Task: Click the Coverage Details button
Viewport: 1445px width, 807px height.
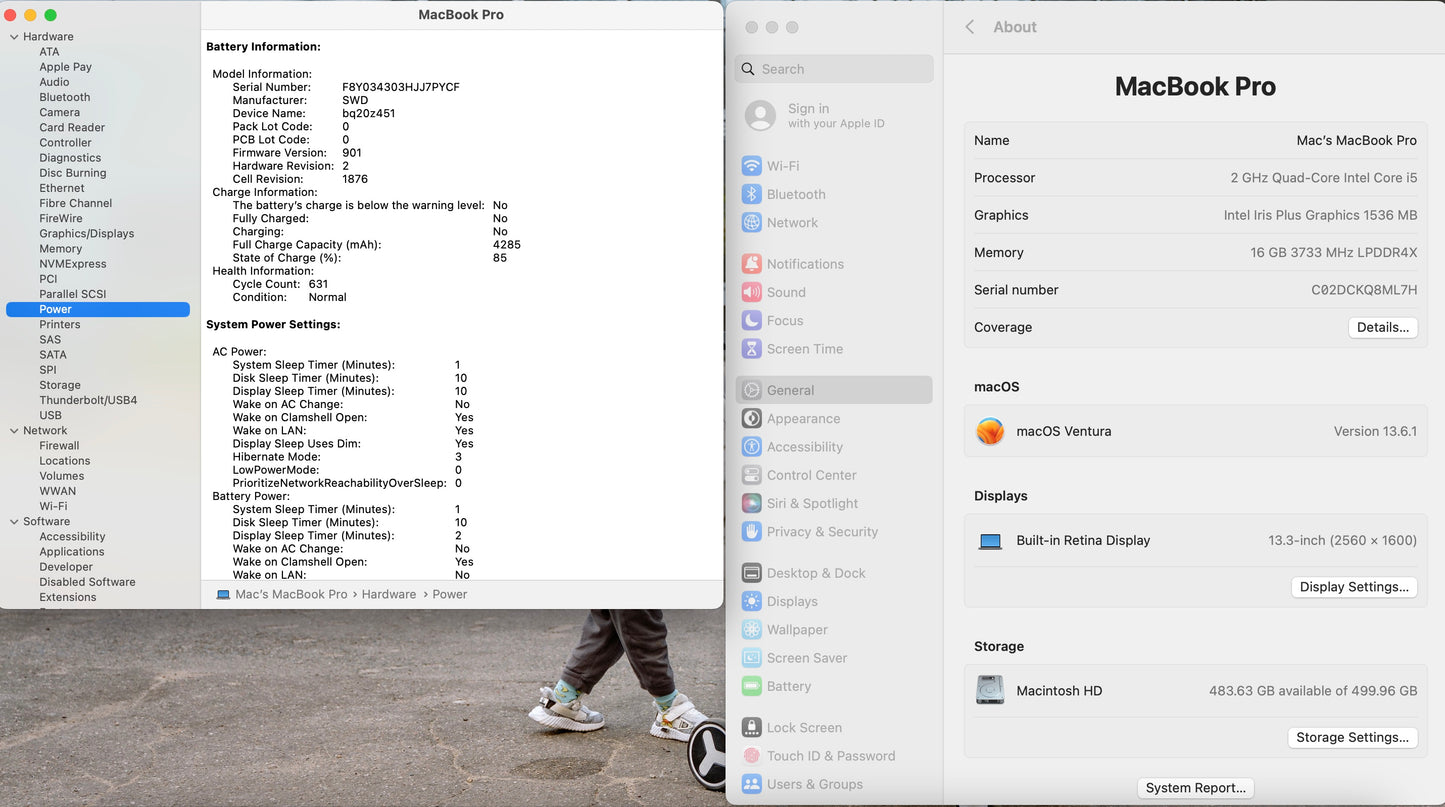Action: tap(1382, 327)
